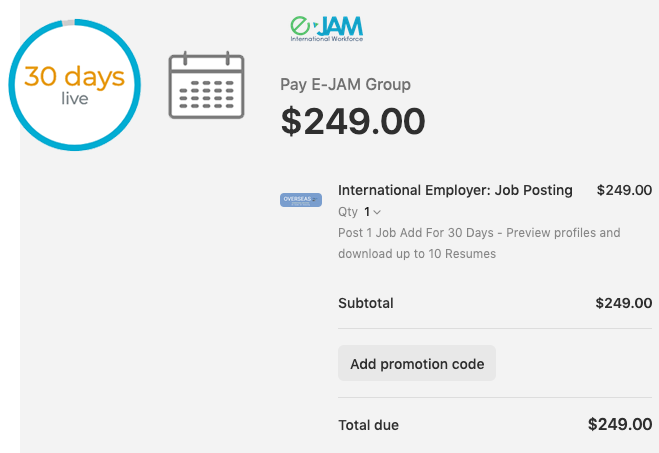Click the word live under 30 days
Viewport: 659px width, 453px height.
point(75,99)
